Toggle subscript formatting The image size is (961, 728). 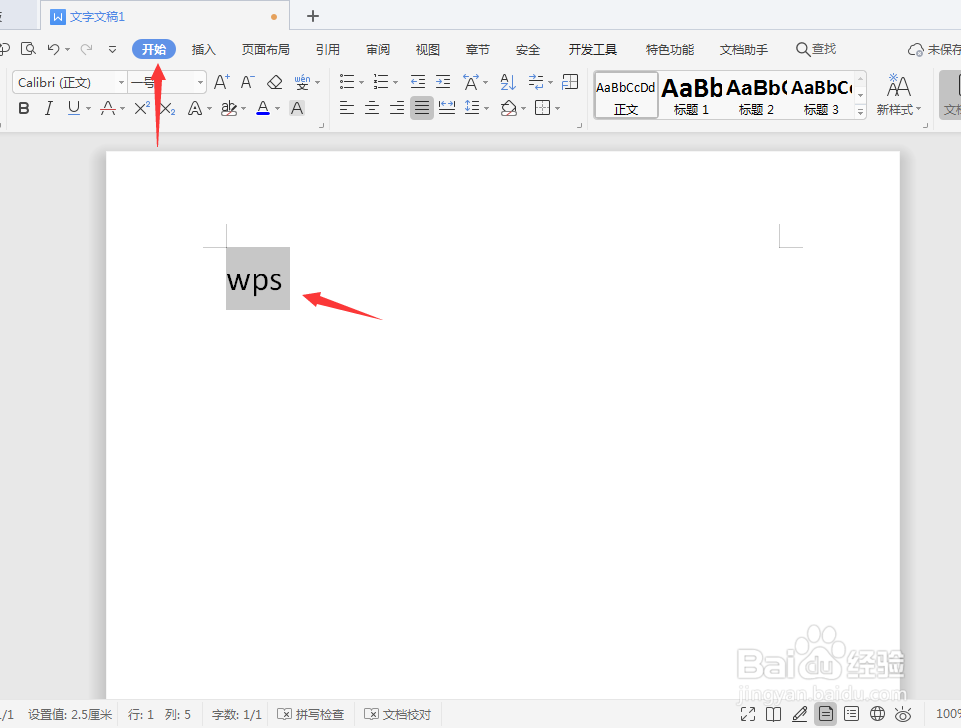pos(167,108)
